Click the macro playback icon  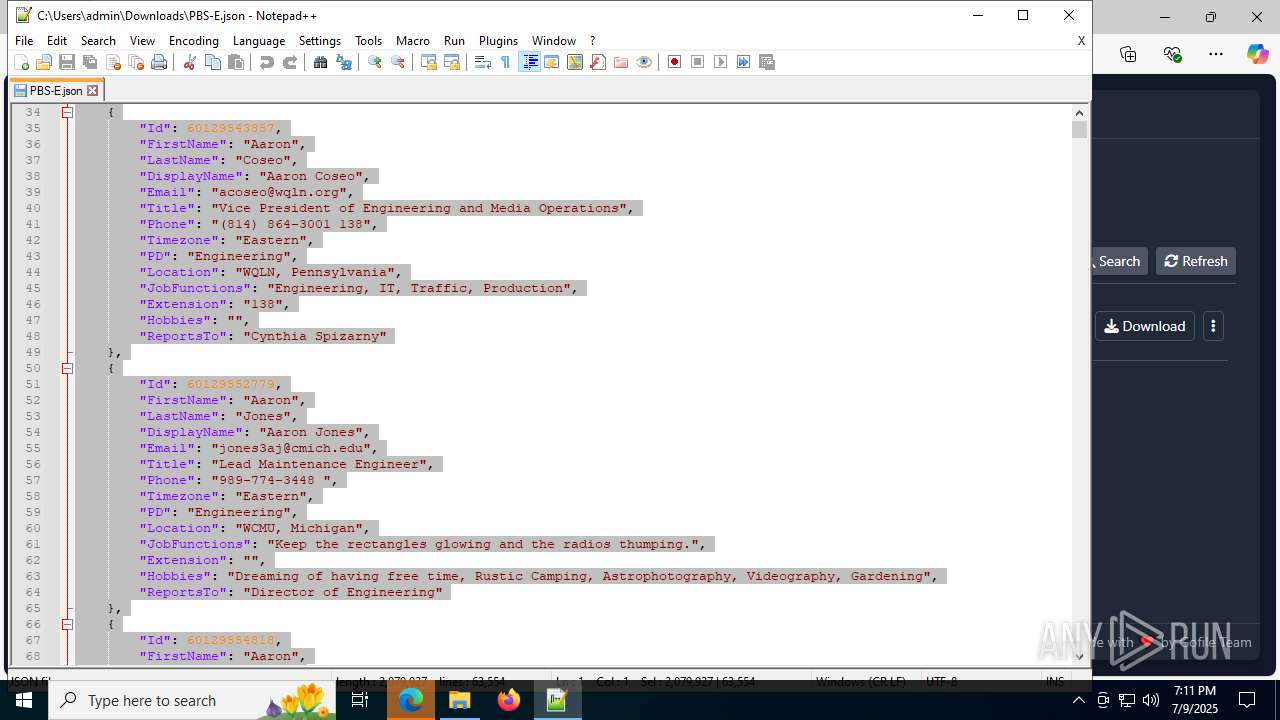click(720, 62)
